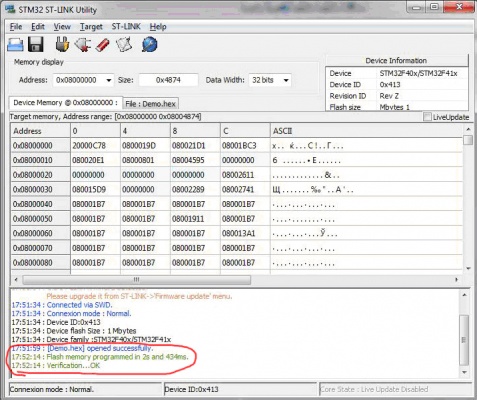Select cell 08002741
Viewport: 477px width, 400px height.
coord(245,190)
